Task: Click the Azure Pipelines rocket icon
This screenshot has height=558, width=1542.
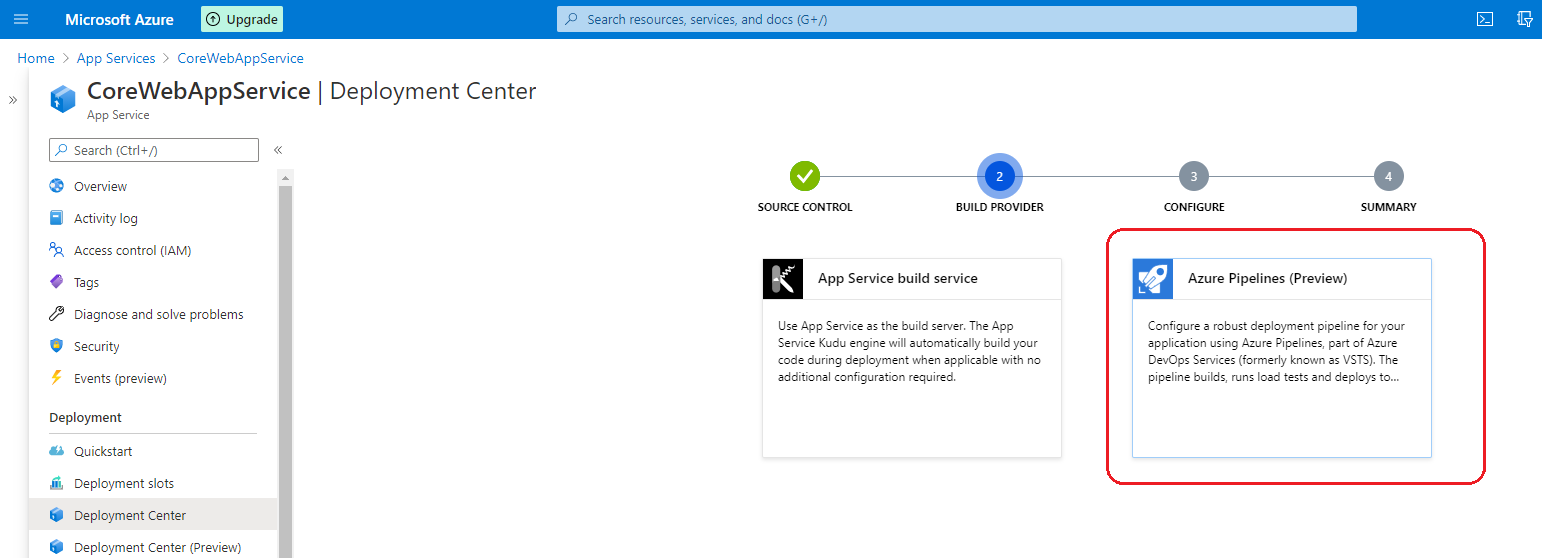Action: click(1153, 279)
